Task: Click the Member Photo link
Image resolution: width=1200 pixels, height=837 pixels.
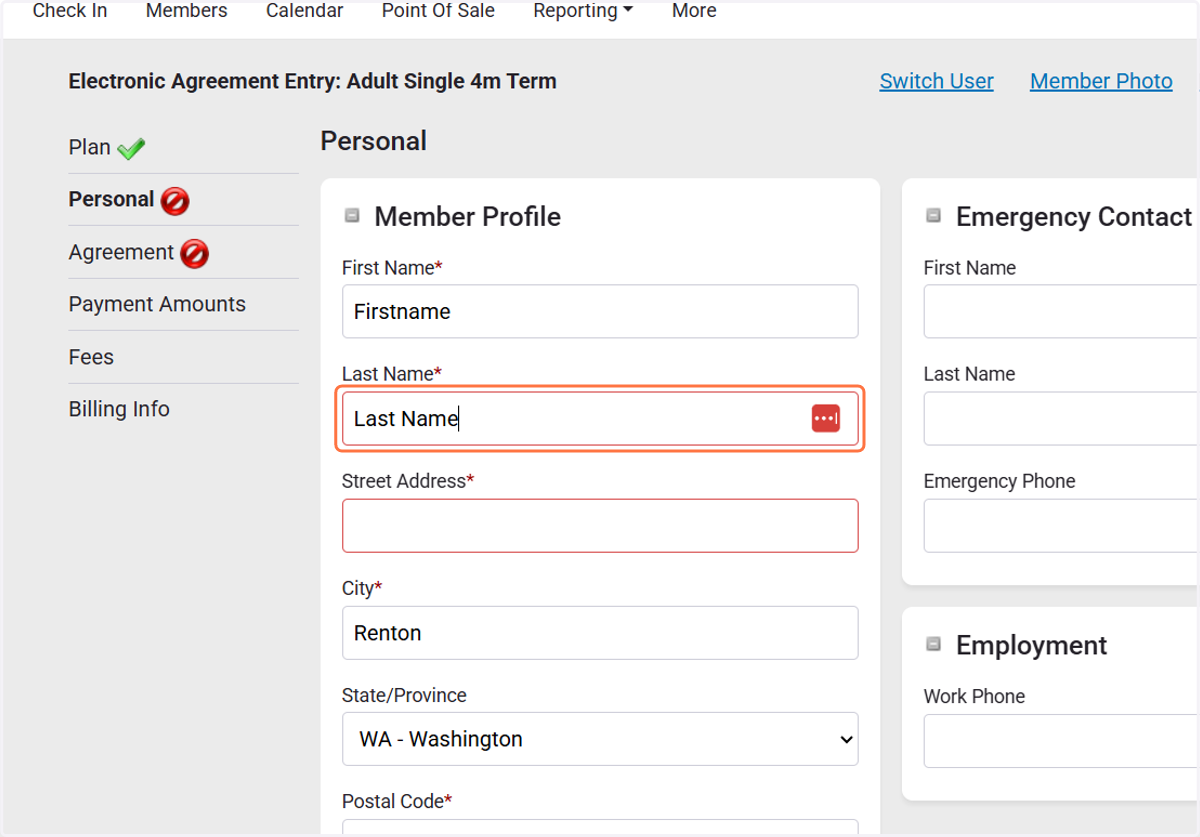Action: click(1101, 81)
